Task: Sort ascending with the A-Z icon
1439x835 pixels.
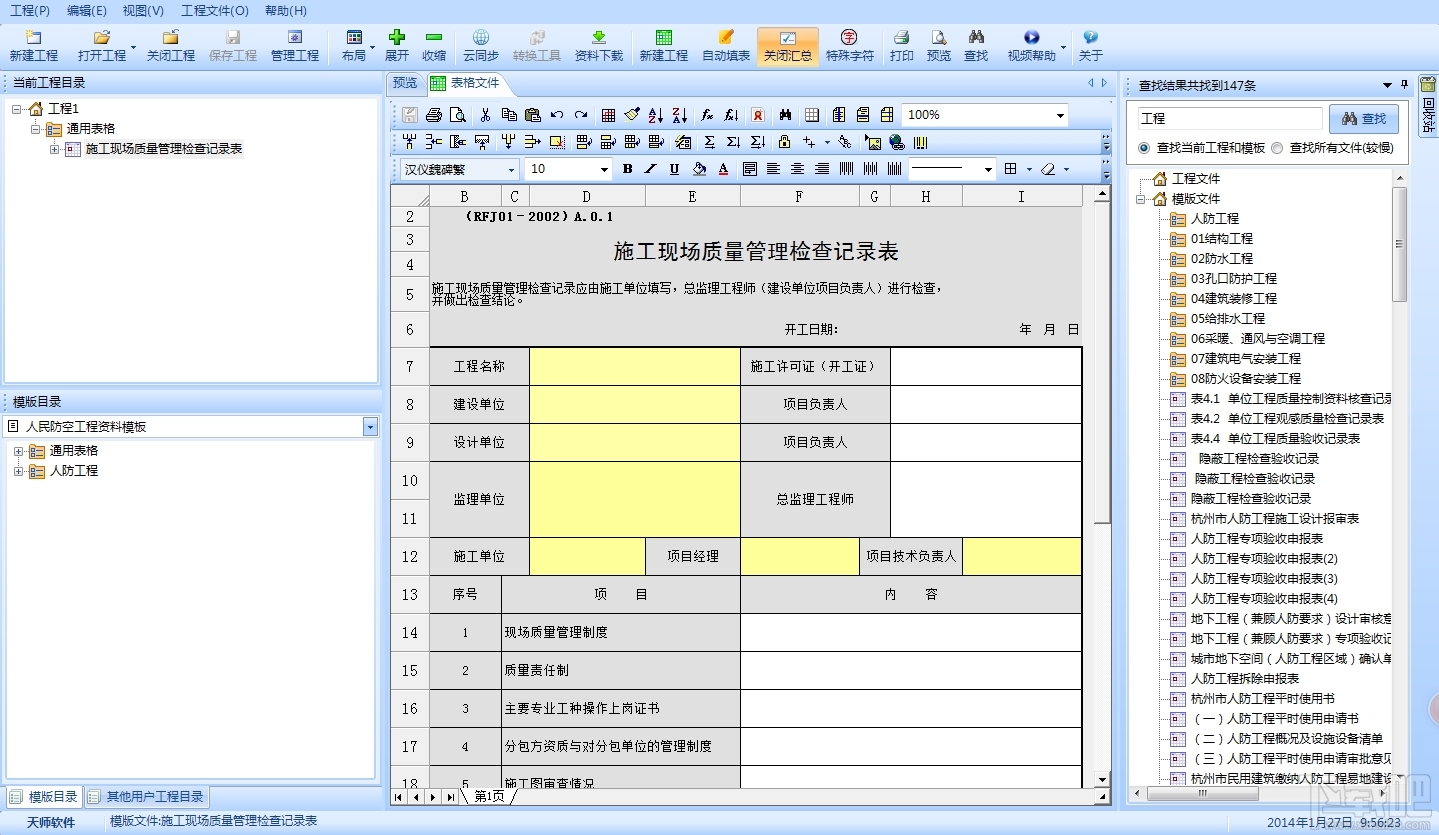Action: point(656,115)
